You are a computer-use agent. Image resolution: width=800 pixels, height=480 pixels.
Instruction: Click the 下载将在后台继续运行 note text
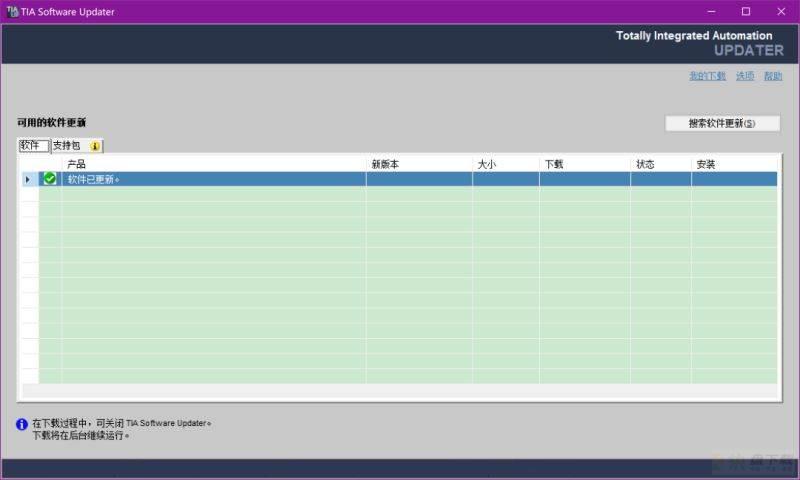(81, 436)
